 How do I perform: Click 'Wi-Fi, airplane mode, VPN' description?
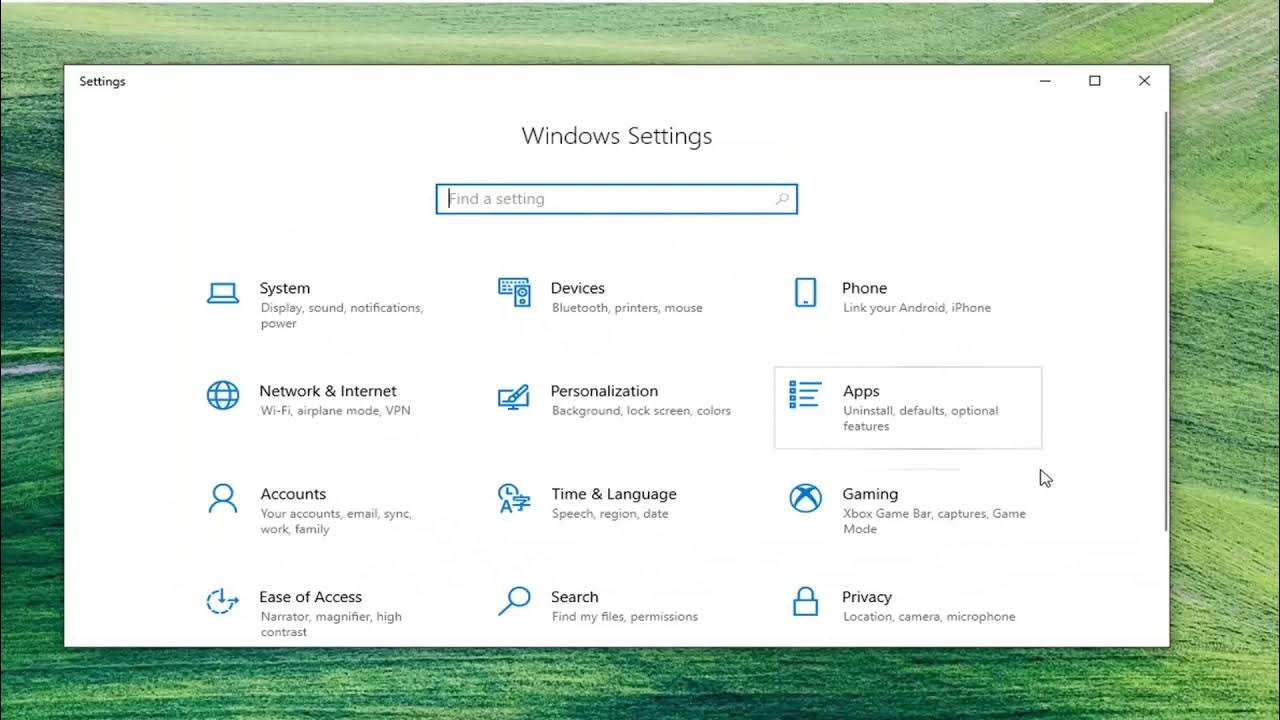[335, 411]
